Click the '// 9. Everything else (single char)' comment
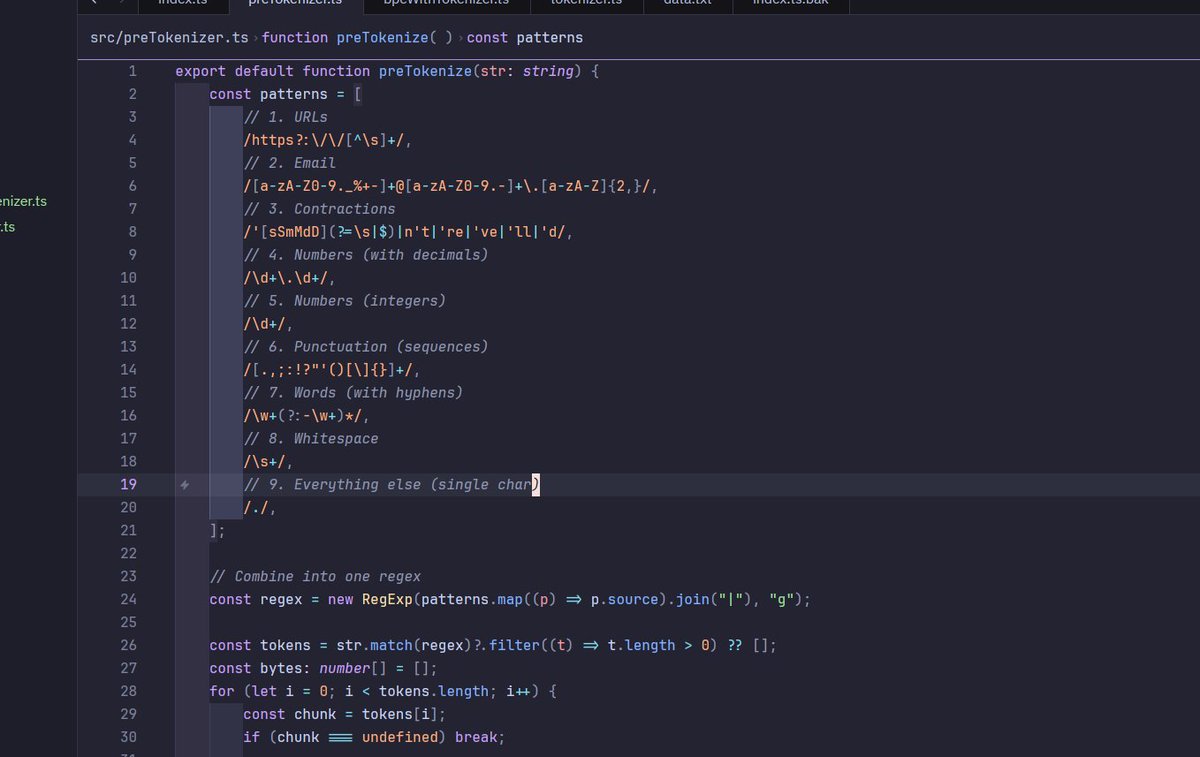 tap(391, 485)
